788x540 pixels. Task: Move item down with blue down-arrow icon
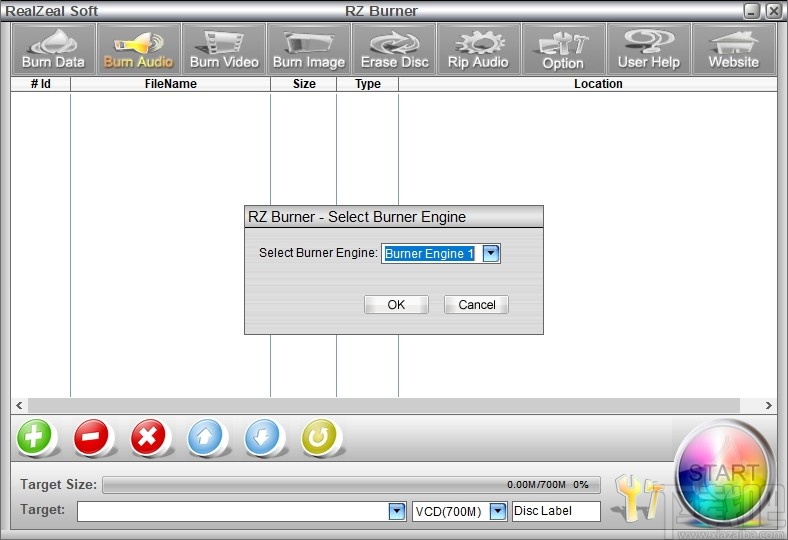tap(262, 437)
